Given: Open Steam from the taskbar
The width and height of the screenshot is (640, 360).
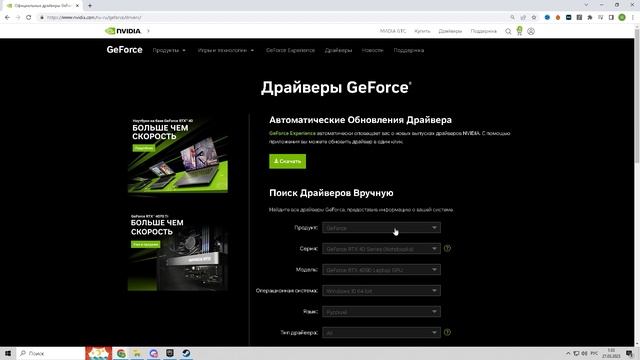Looking at the screenshot, I should coord(186,353).
